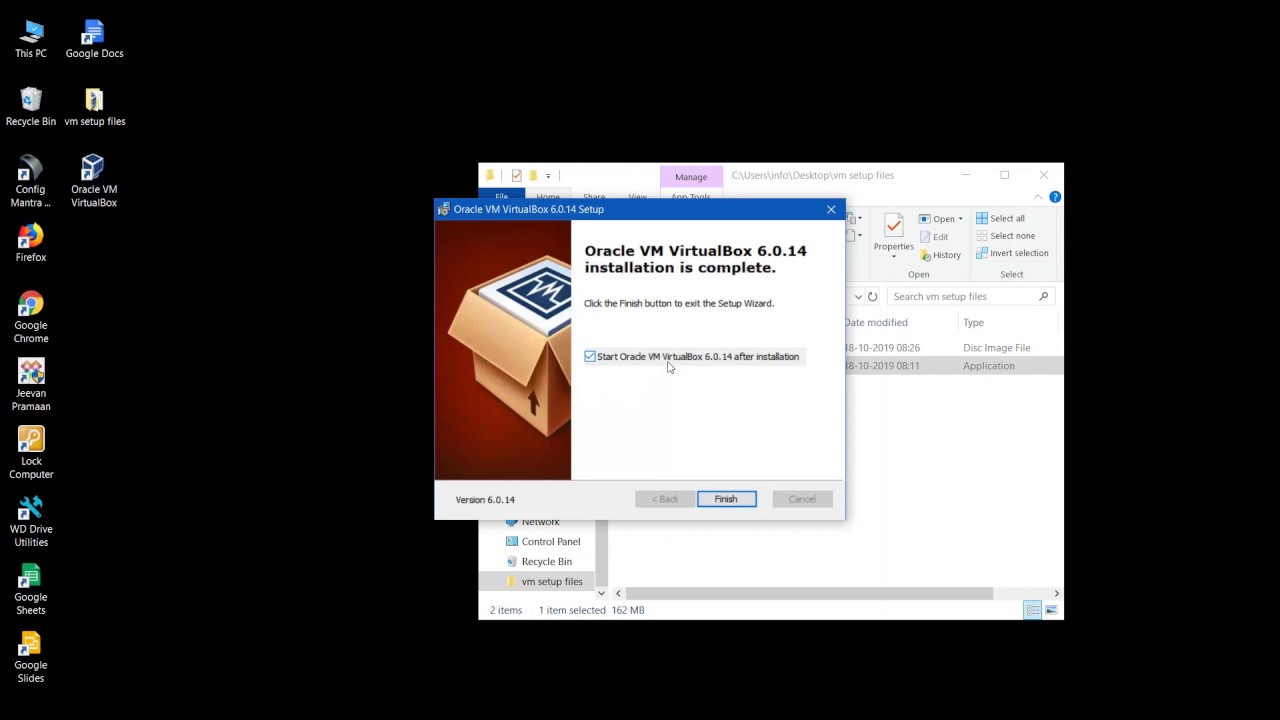Click the 18-10-2019 08:26 date cell
Viewport: 1280px width, 720px height.
point(882,348)
